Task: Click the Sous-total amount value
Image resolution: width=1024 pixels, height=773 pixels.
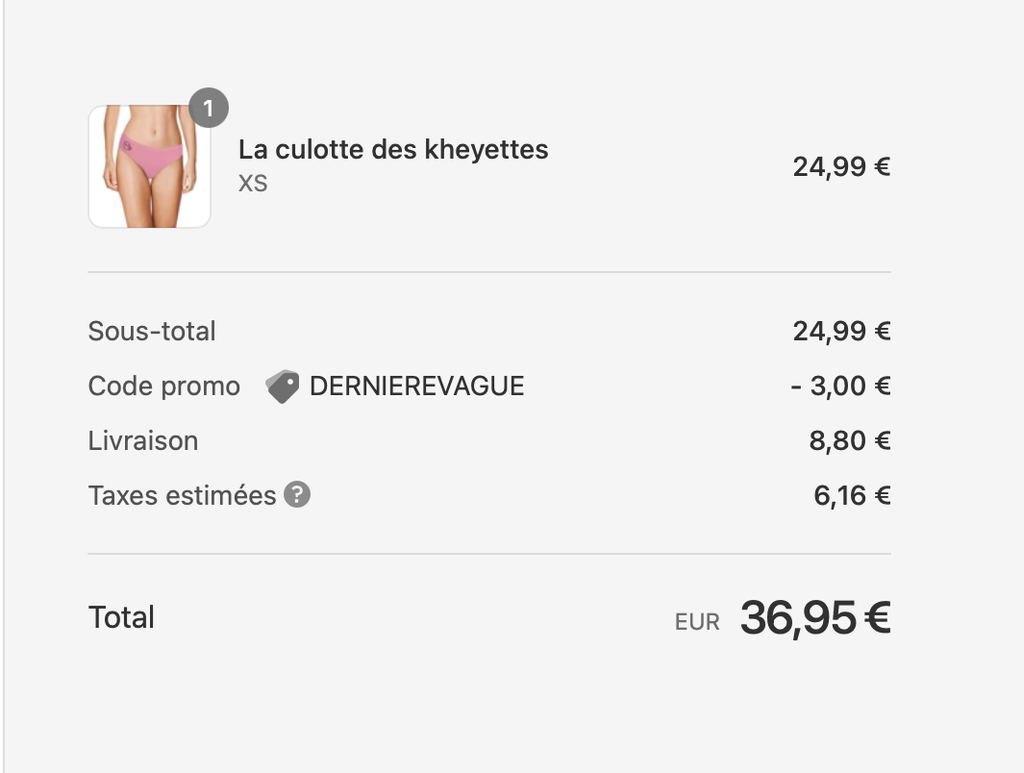Action: pos(841,331)
